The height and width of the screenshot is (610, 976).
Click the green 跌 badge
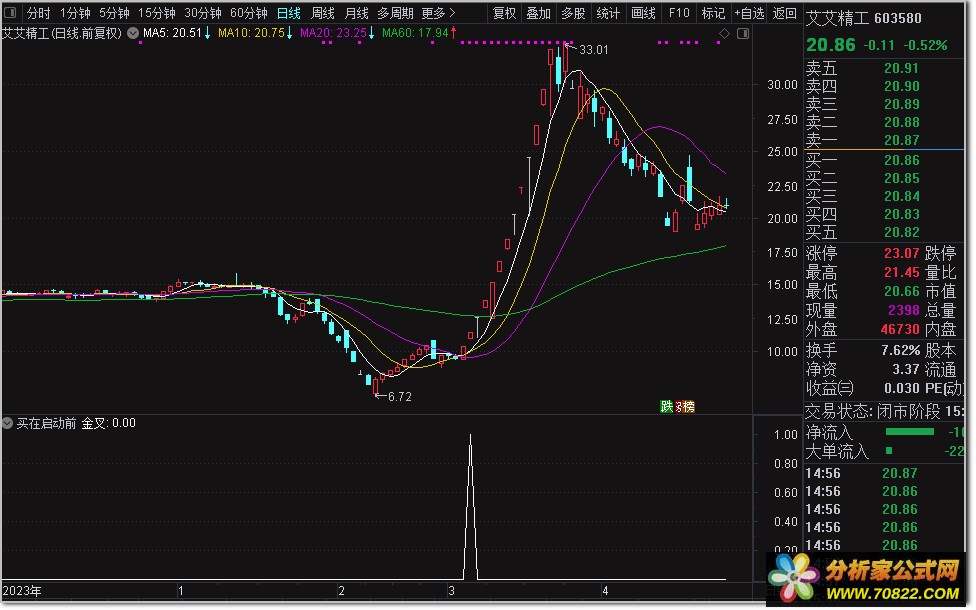point(667,407)
